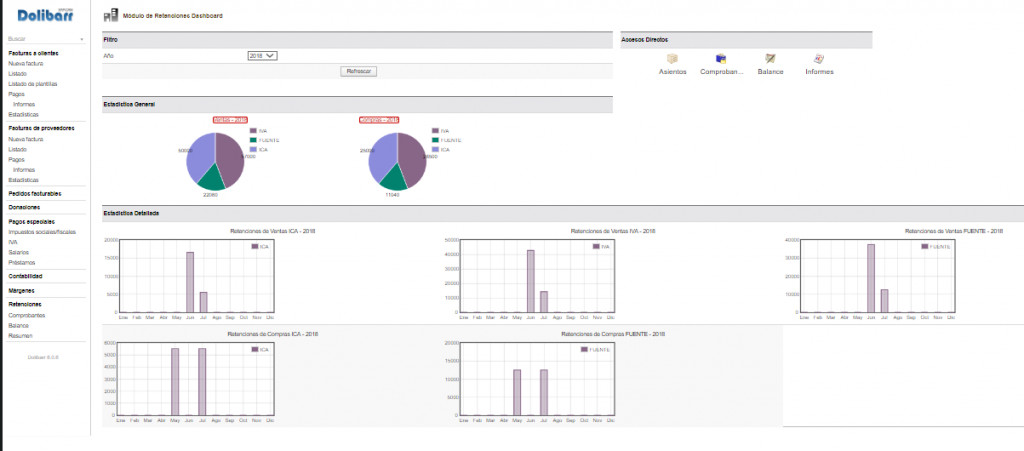1024x451 pixels.
Task: Open the Informes shortcut icon
Action: click(819, 59)
